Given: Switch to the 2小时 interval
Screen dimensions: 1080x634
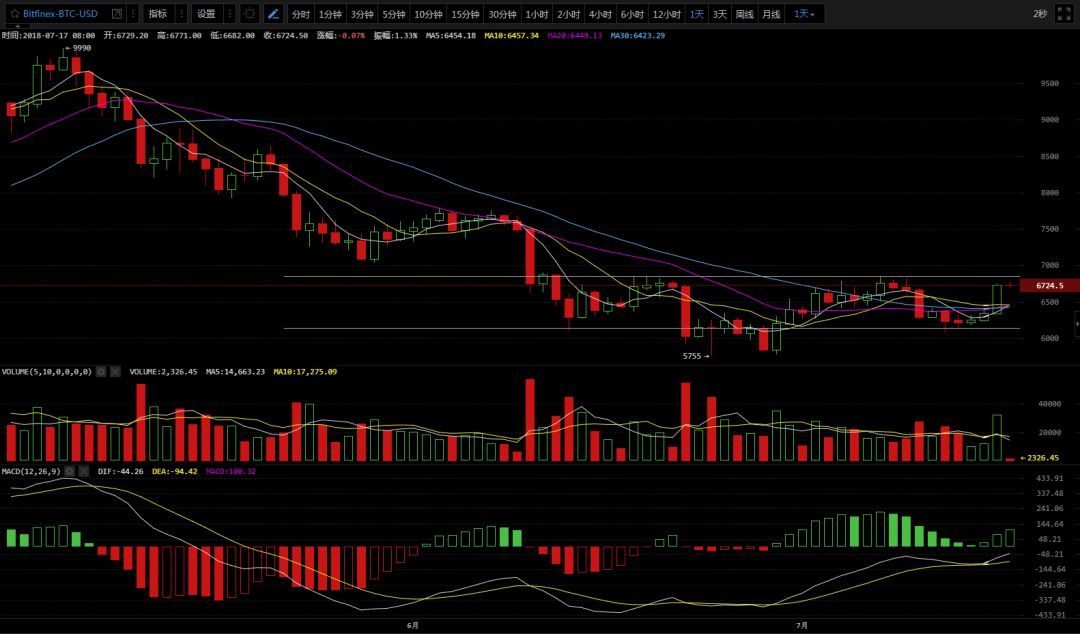Looking at the screenshot, I should [x=568, y=14].
